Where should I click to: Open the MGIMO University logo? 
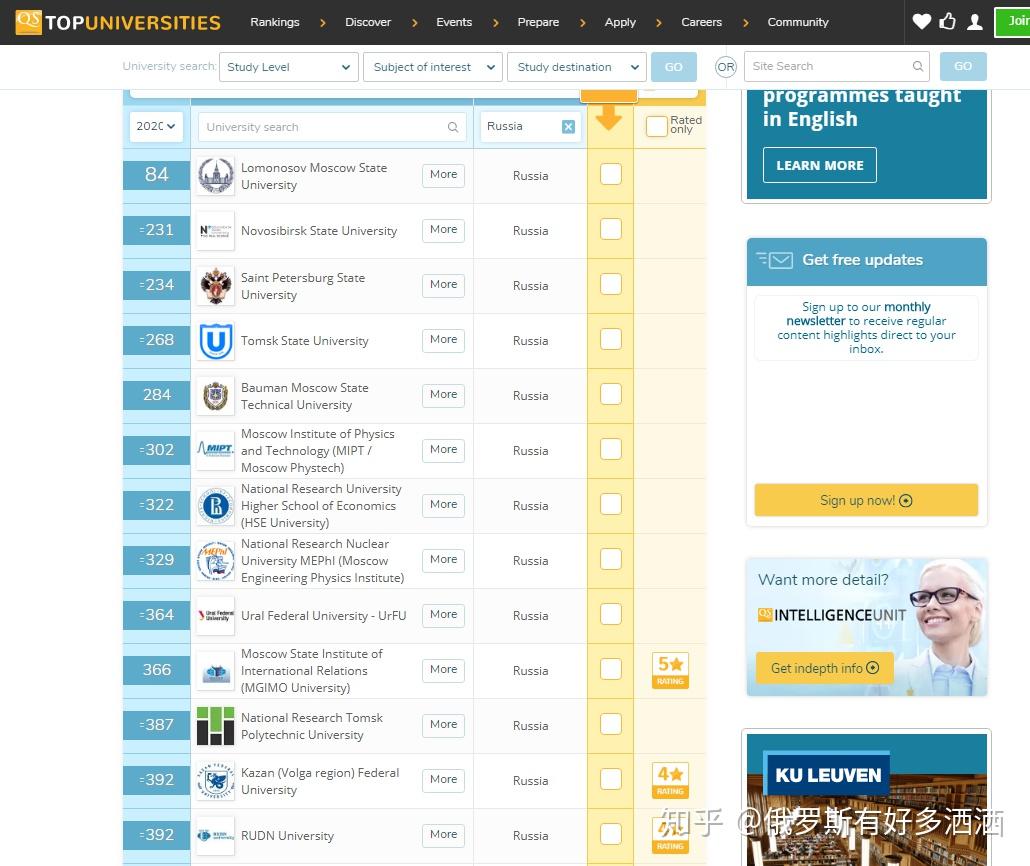pos(215,671)
